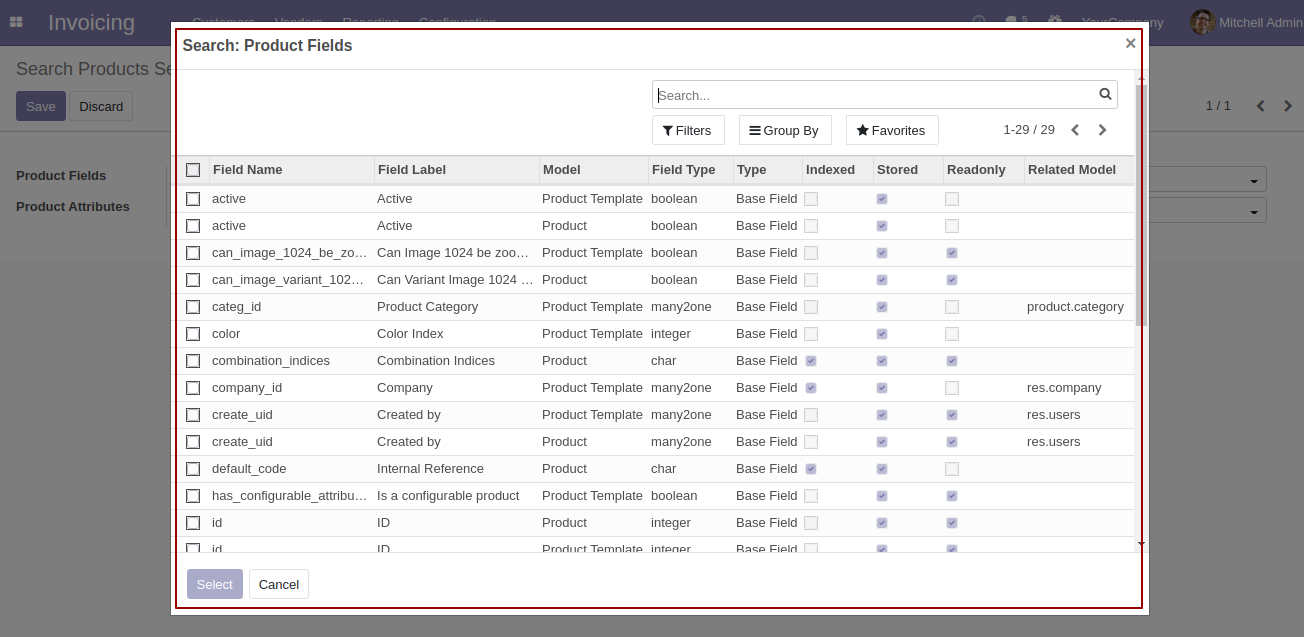The width and height of the screenshot is (1304, 637).
Task: Click 'Combination Indices' label cell
Action: (436, 361)
